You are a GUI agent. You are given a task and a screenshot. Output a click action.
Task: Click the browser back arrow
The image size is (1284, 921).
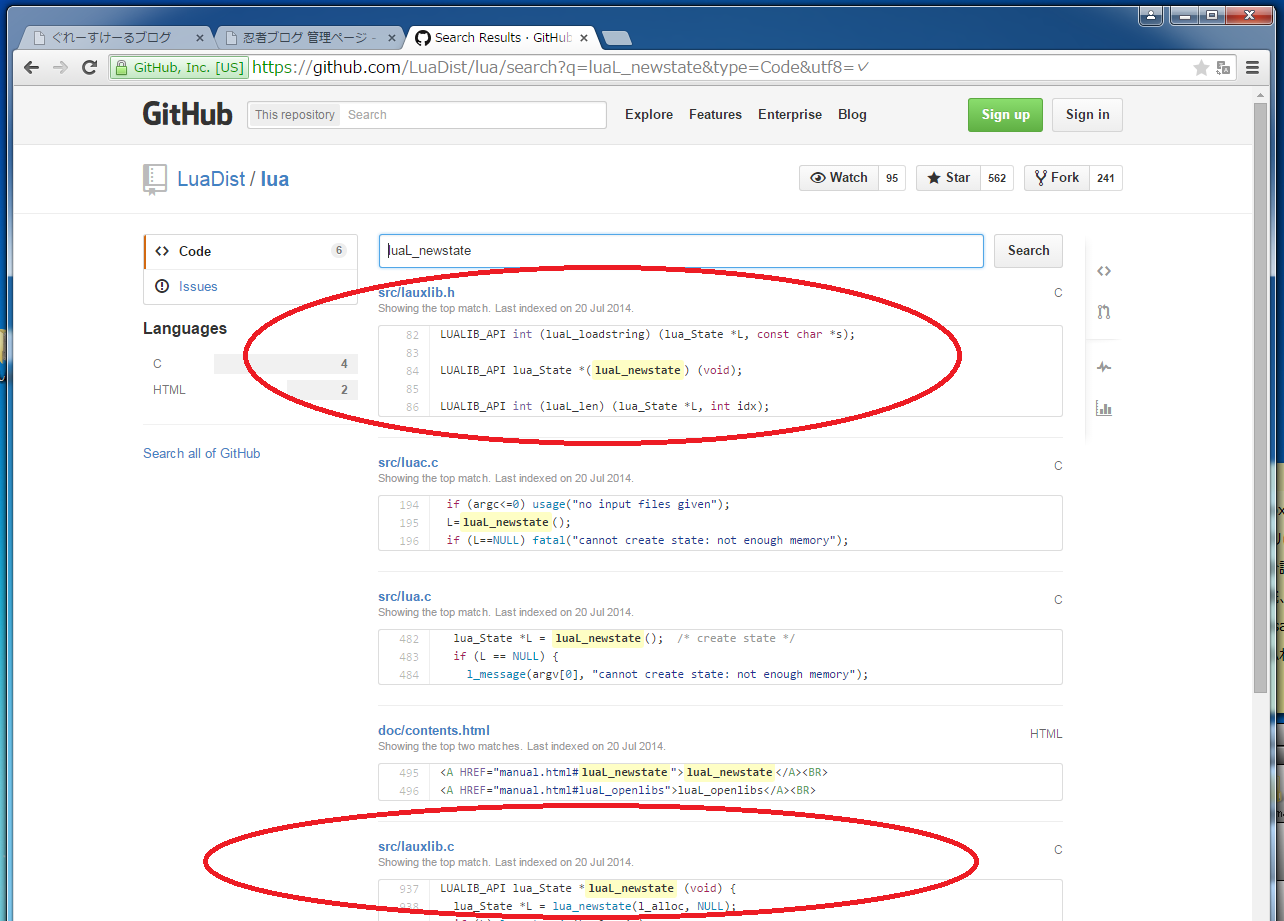click(x=32, y=68)
